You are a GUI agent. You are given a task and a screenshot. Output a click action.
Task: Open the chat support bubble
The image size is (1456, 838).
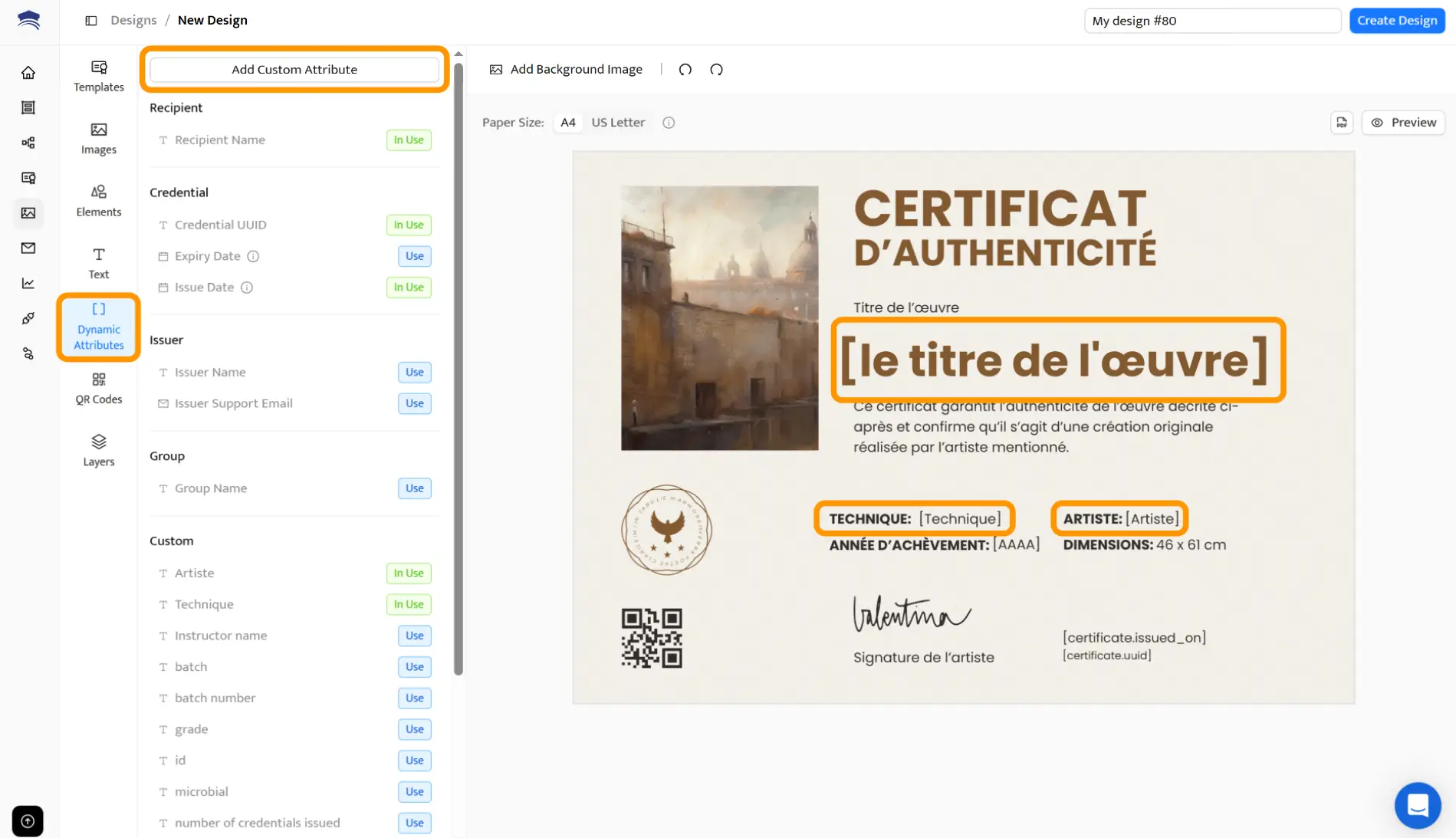click(x=1418, y=805)
